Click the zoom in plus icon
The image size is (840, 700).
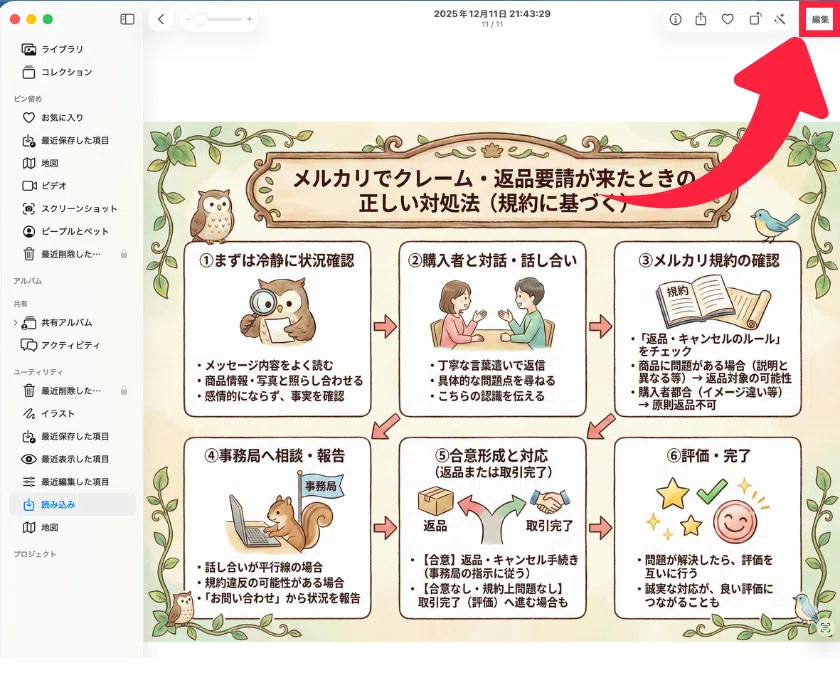[x=249, y=19]
